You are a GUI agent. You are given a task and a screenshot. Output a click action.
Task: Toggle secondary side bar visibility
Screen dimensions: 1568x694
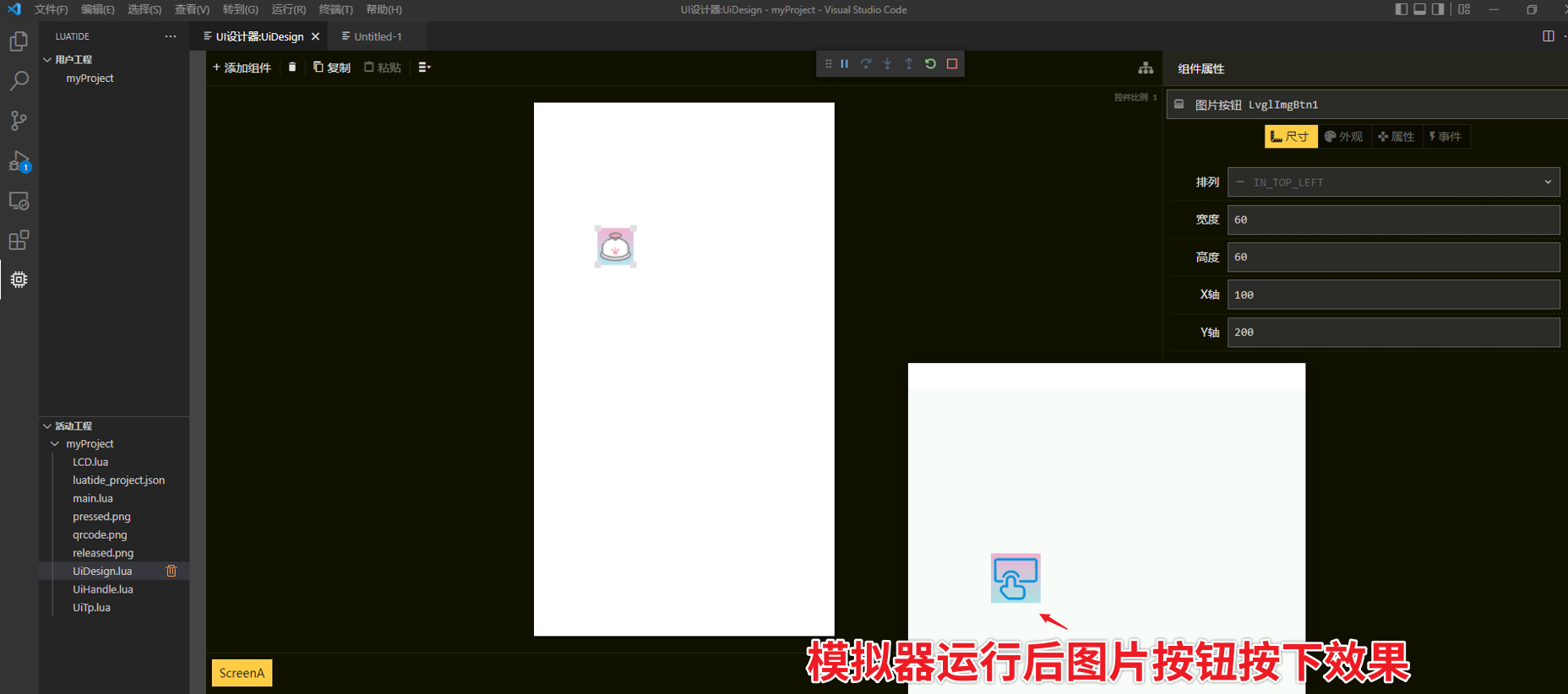(x=1438, y=9)
